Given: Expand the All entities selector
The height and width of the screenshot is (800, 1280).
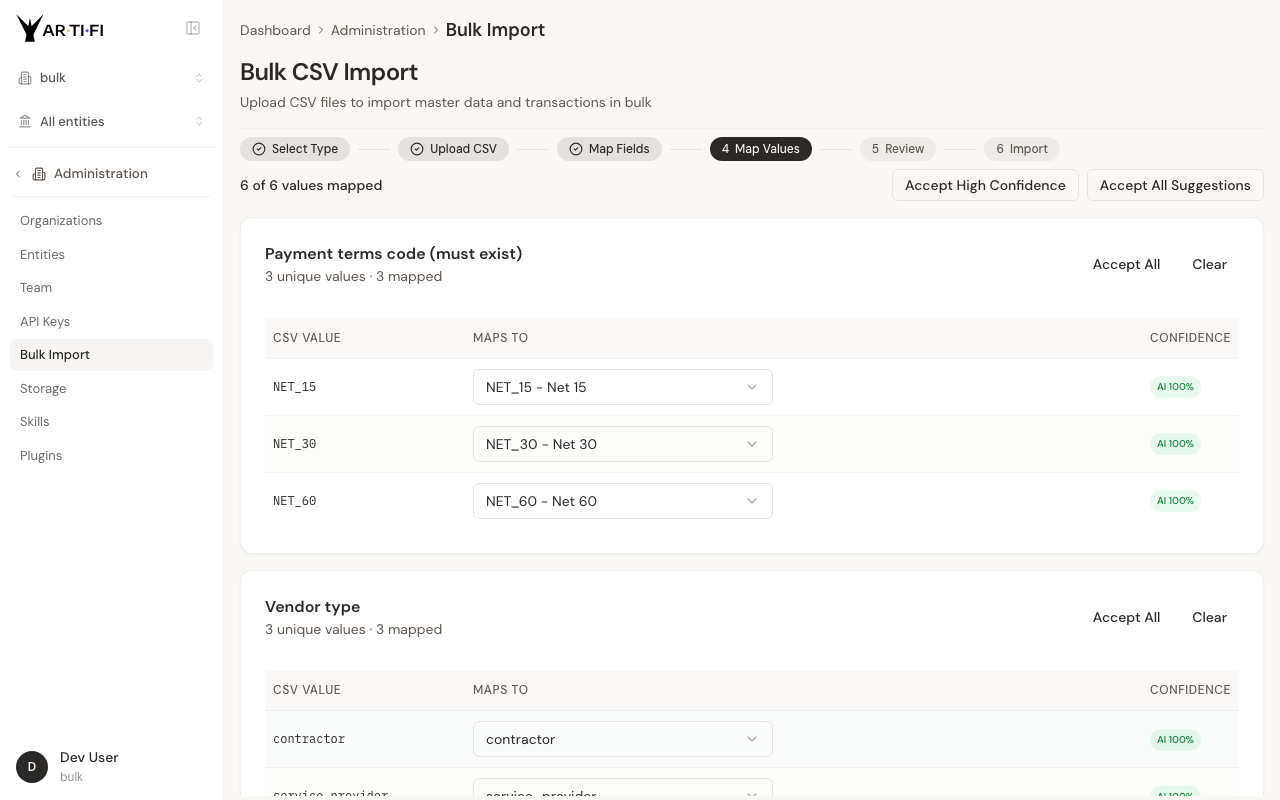Looking at the screenshot, I should coord(111,122).
